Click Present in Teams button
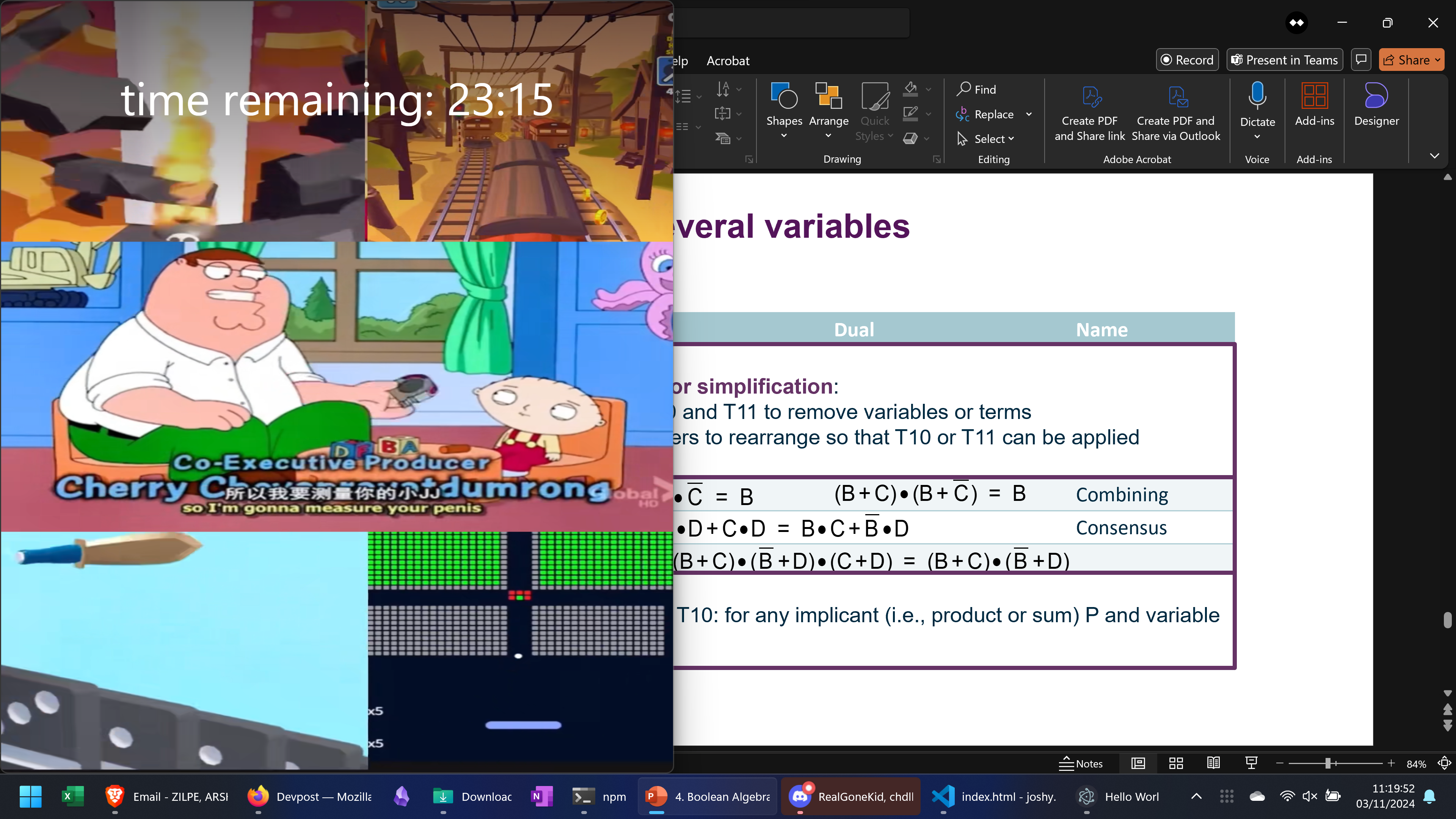Image resolution: width=1456 pixels, height=819 pixels. click(1284, 60)
